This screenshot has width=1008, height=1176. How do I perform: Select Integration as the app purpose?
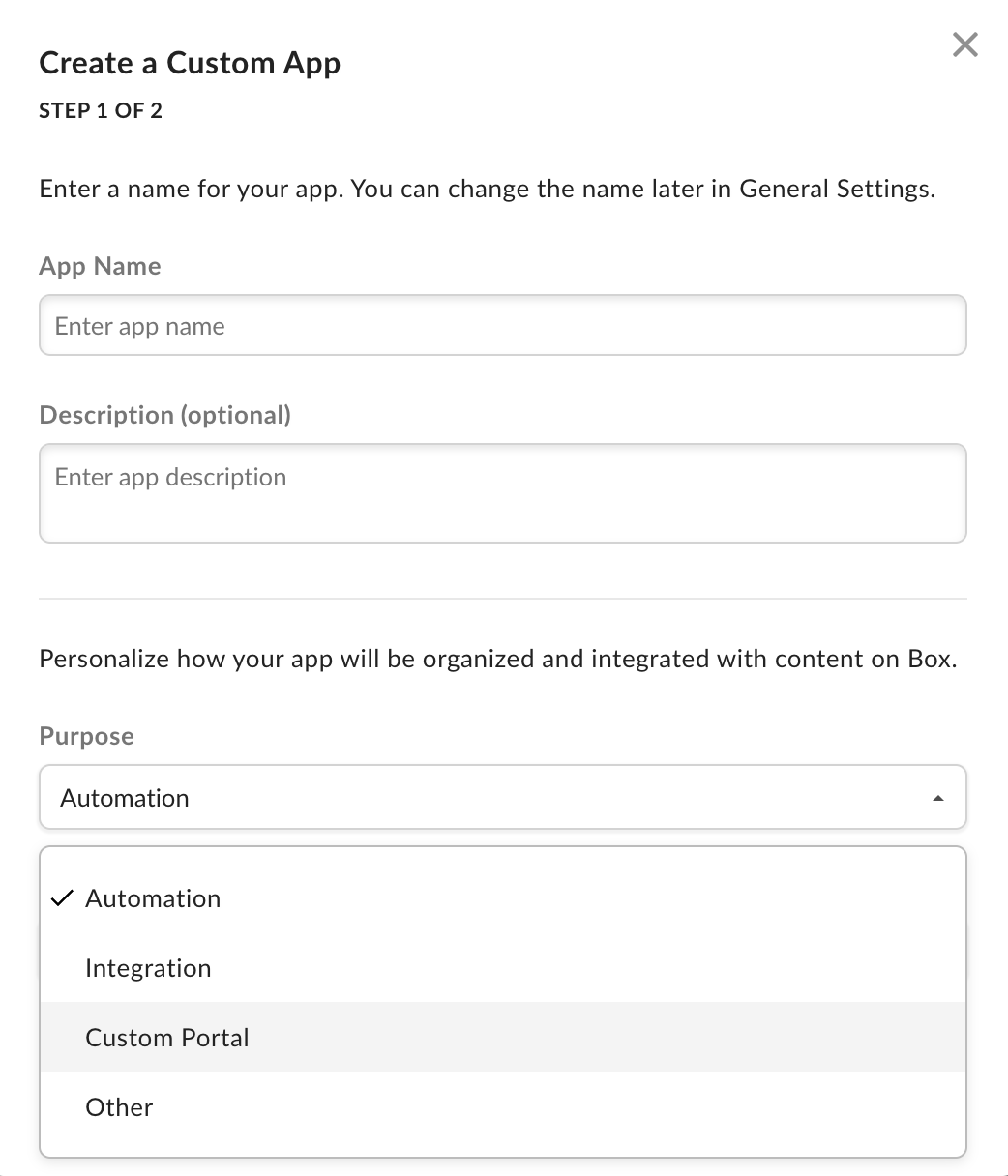coord(148,967)
